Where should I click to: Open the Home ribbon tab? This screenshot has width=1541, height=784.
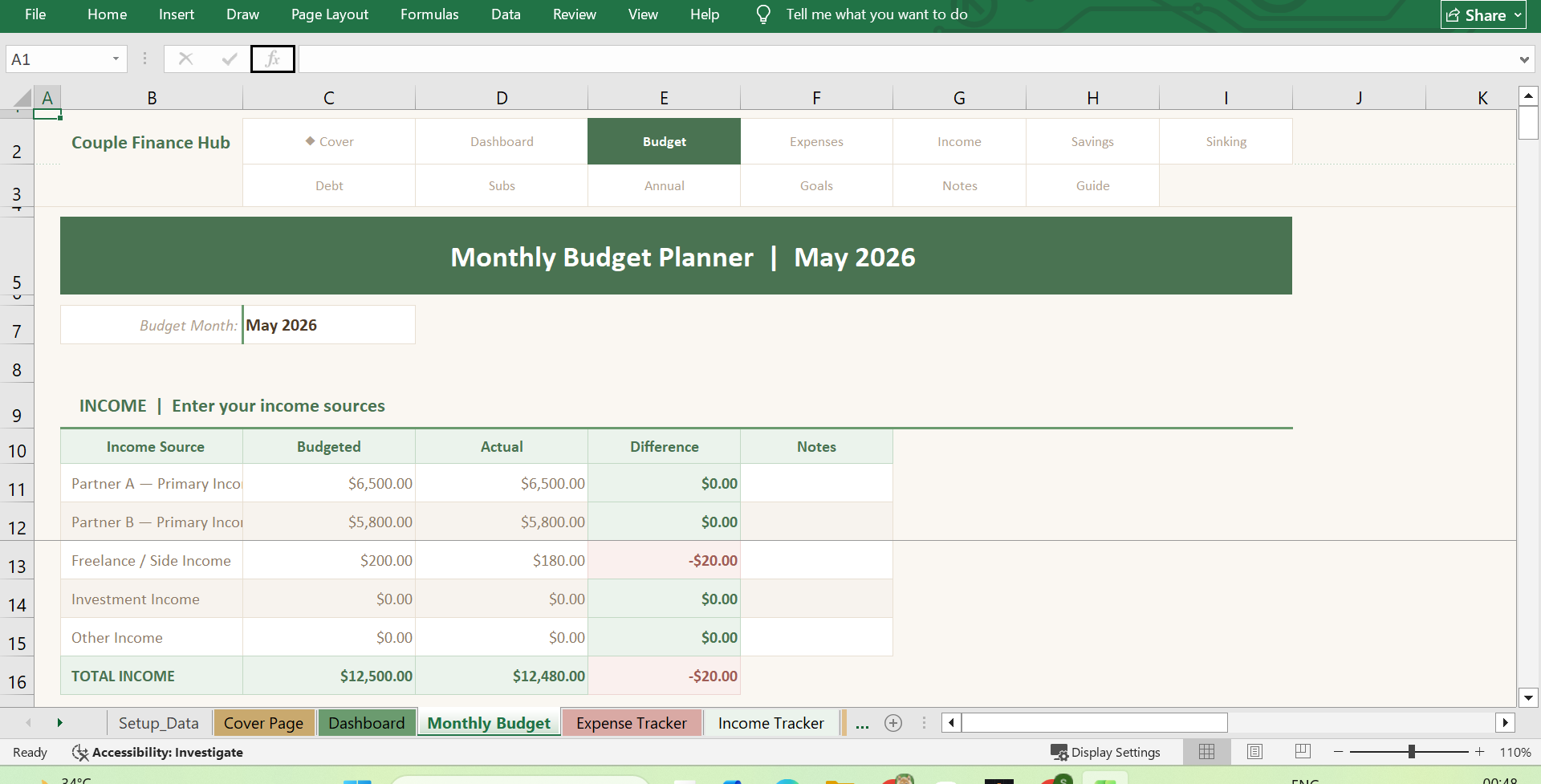coord(107,14)
